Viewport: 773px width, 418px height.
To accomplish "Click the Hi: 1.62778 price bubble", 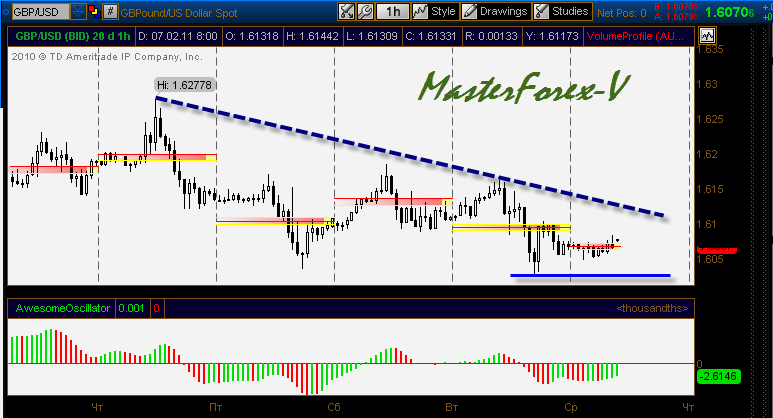I will click(x=184, y=85).
